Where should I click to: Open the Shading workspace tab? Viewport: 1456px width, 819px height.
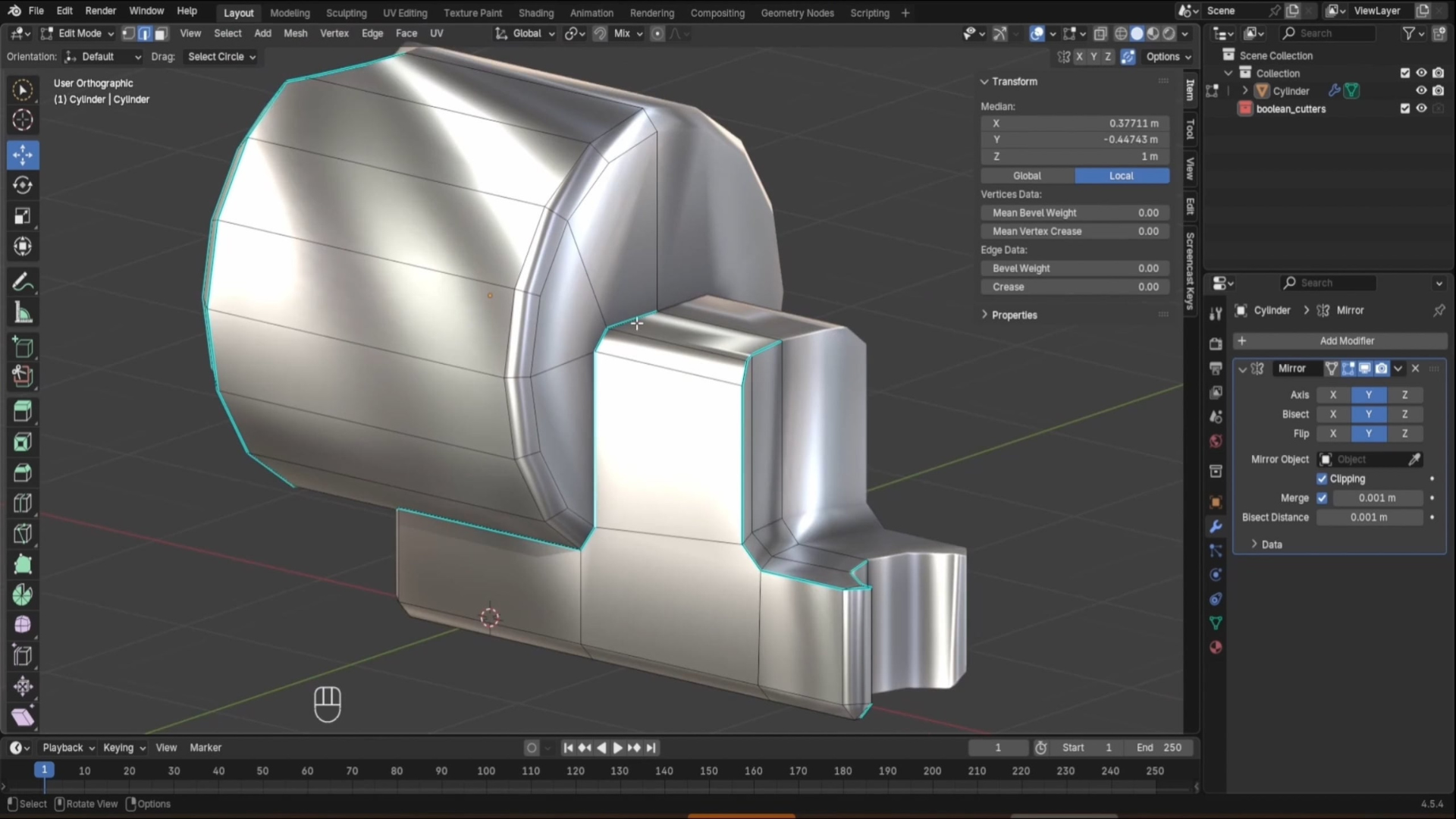[535, 13]
